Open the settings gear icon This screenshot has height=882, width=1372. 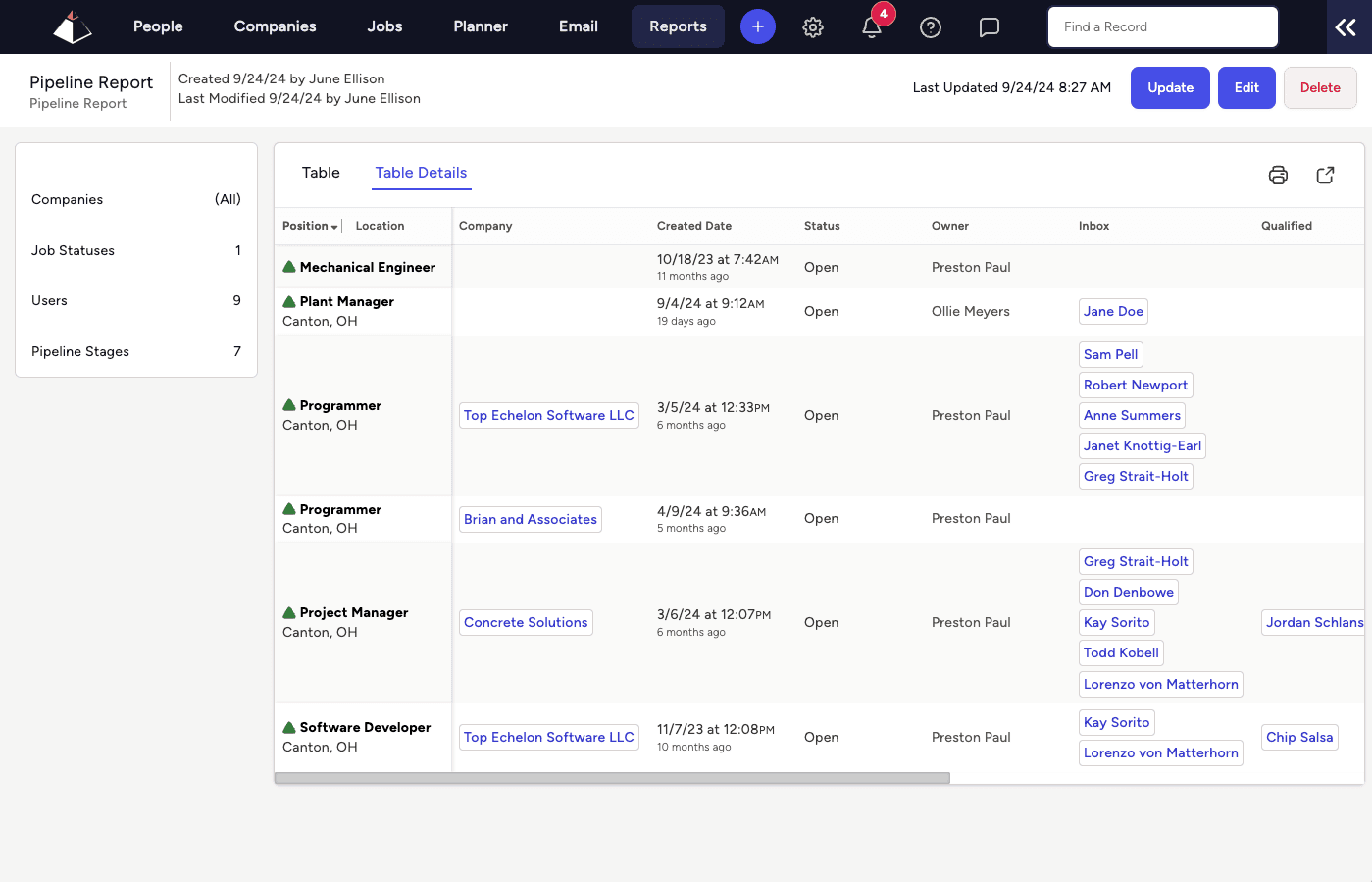coord(813,27)
